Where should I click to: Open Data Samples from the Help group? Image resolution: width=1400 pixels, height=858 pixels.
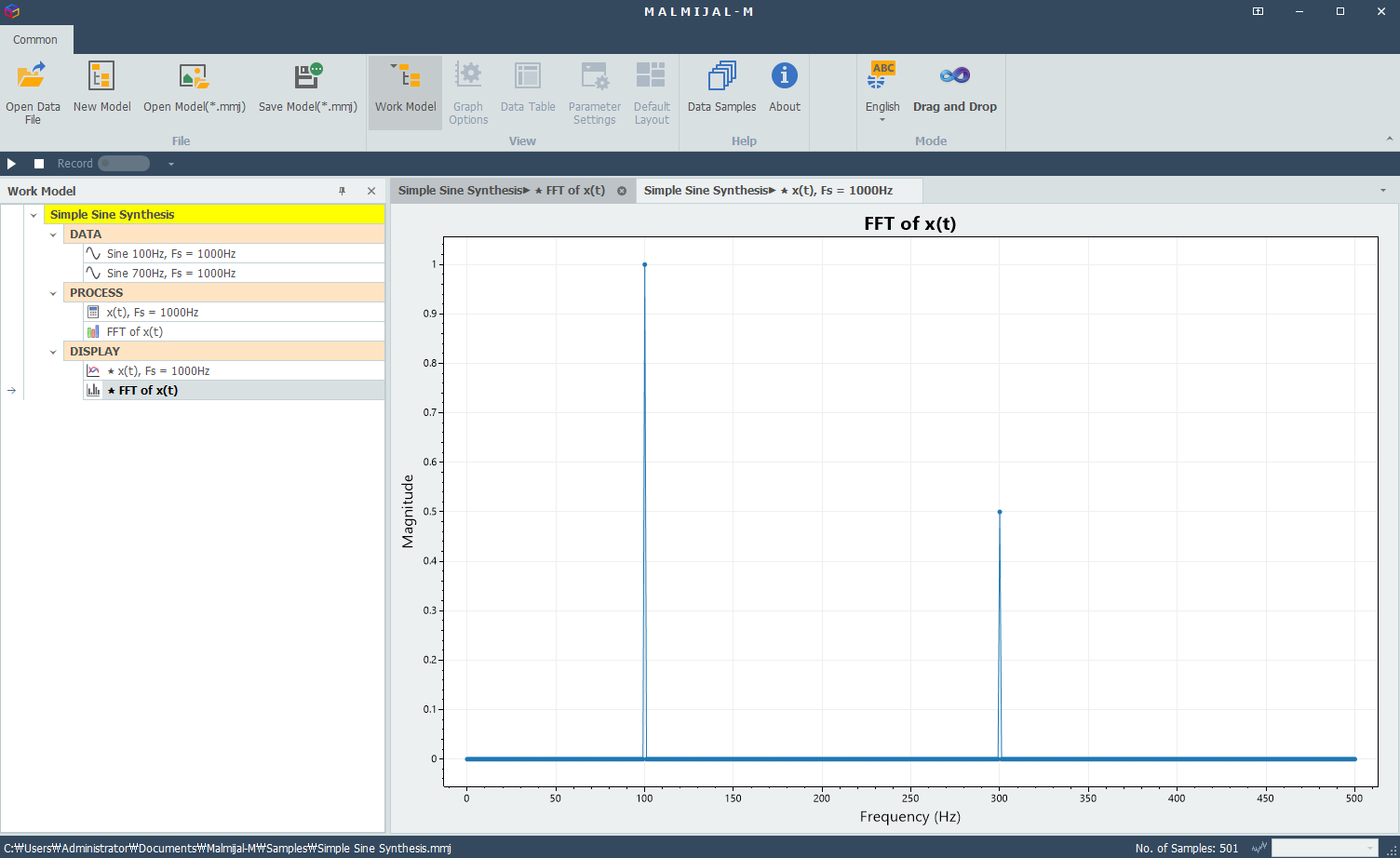click(721, 88)
